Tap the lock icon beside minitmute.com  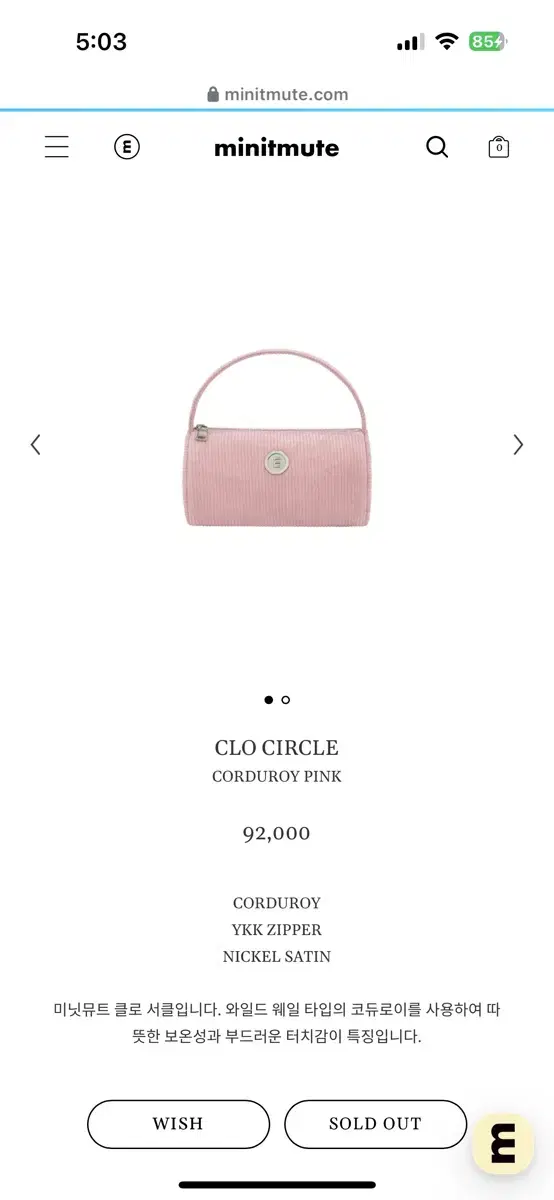click(212, 95)
